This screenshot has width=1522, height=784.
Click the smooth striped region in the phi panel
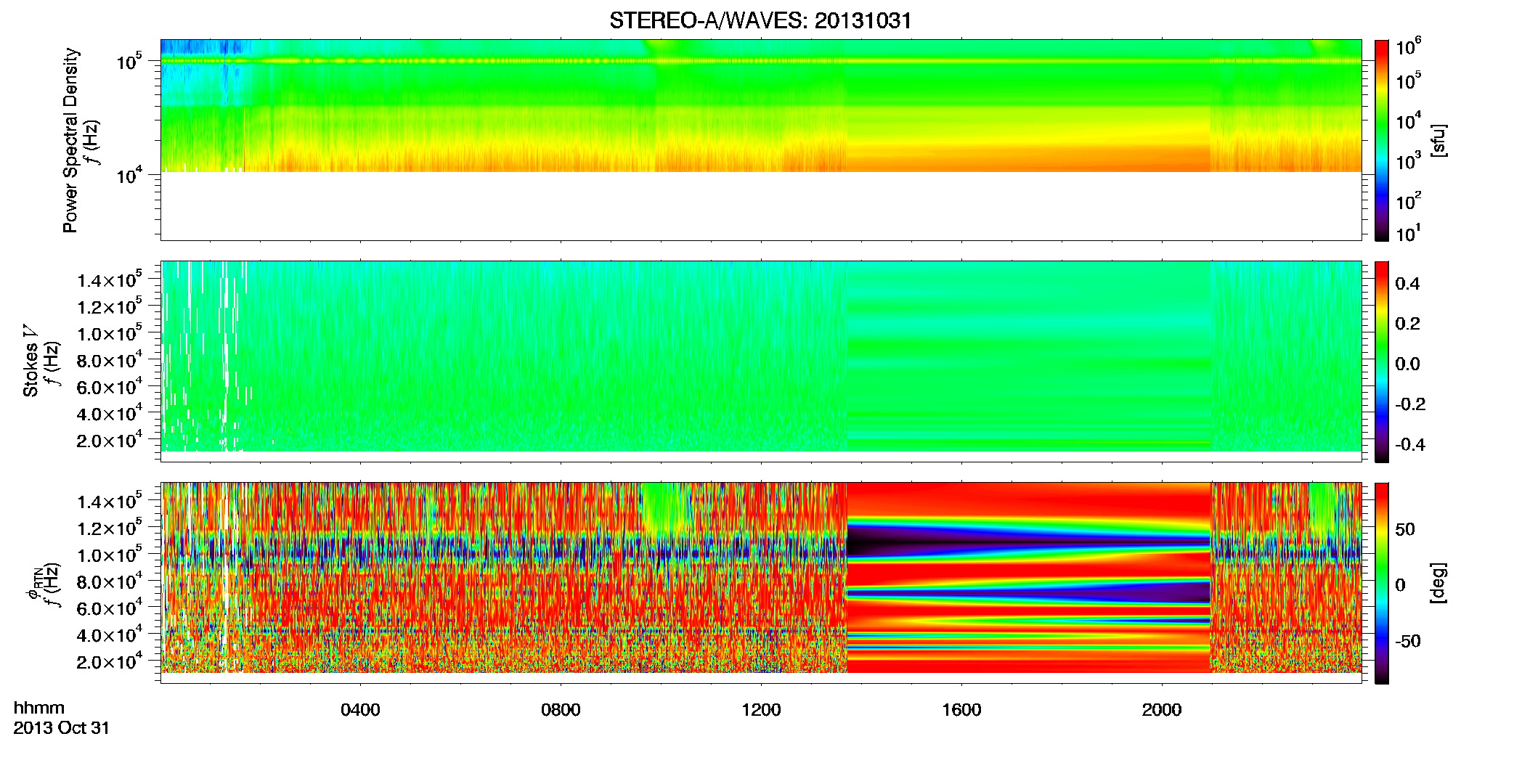point(1029,577)
